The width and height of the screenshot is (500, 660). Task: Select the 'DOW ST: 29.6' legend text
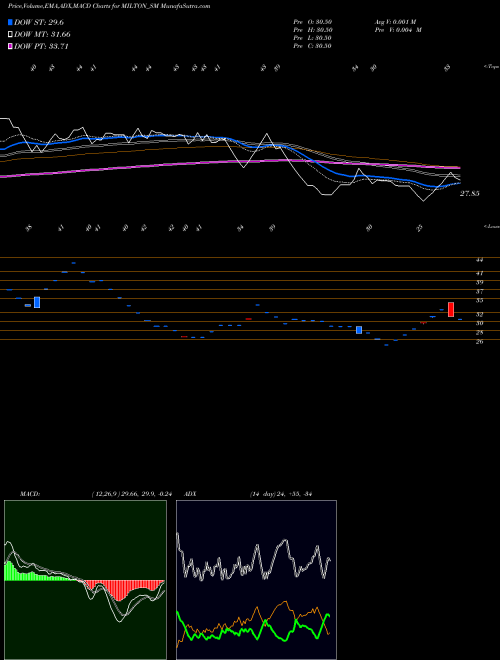pyautogui.click(x=39, y=22)
